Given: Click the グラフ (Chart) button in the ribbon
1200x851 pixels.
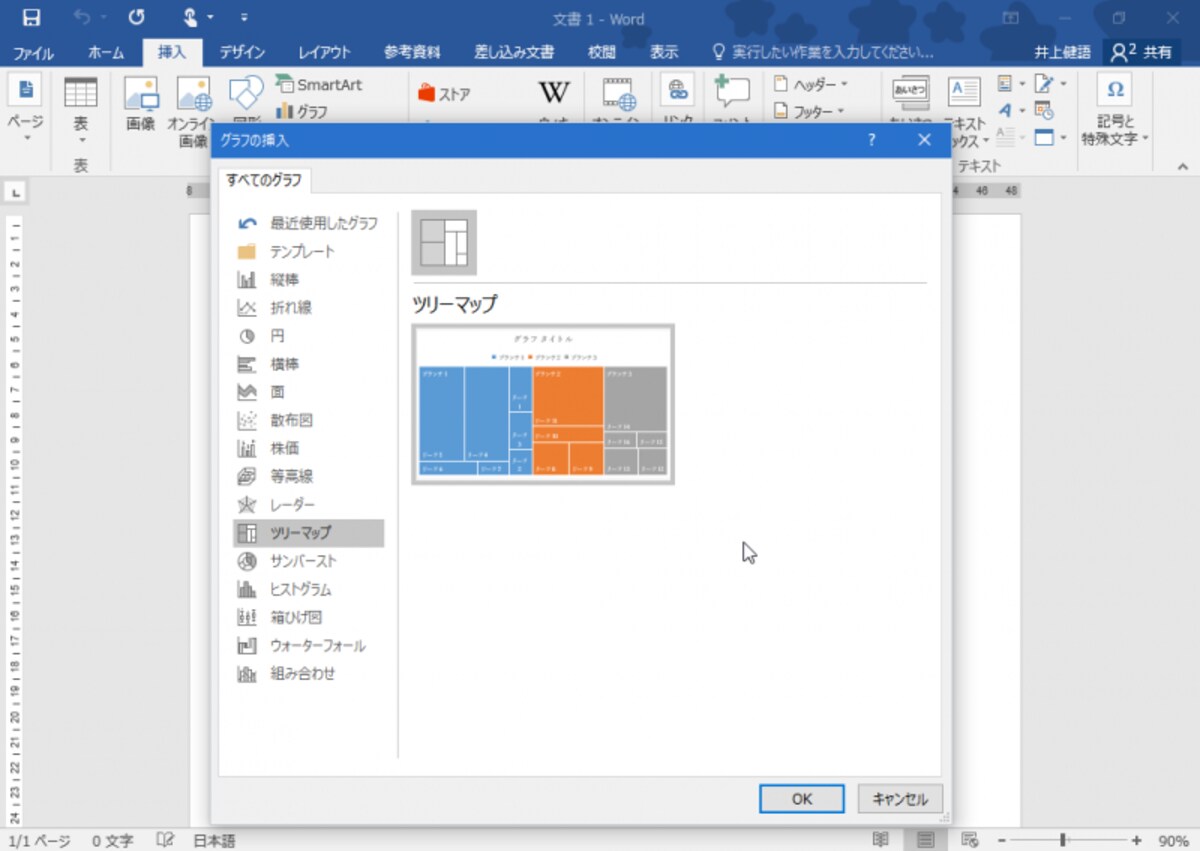Looking at the screenshot, I should click(x=302, y=111).
